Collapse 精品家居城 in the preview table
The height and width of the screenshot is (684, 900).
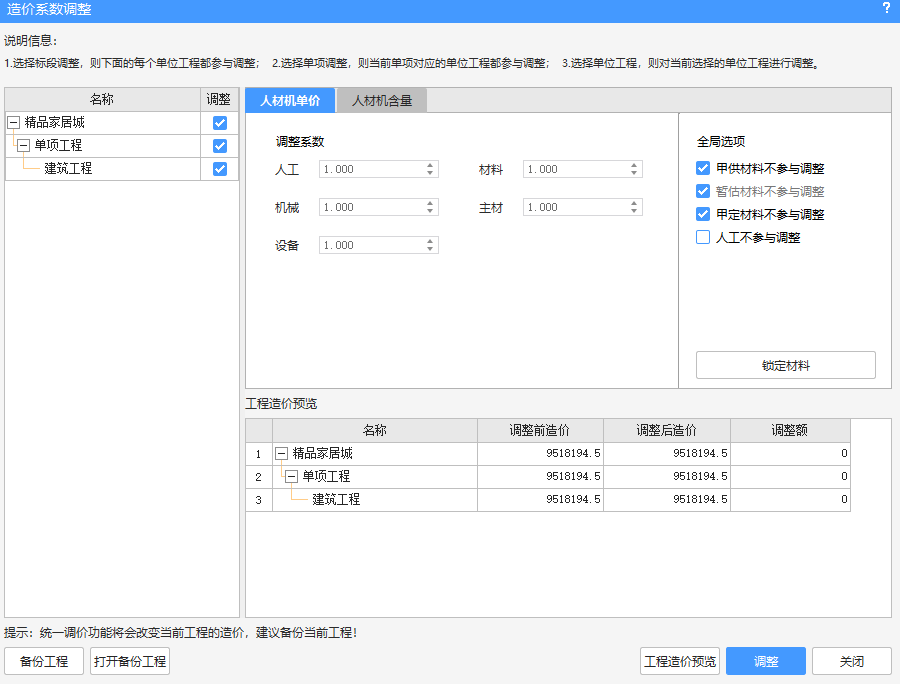tap(281, 453)
